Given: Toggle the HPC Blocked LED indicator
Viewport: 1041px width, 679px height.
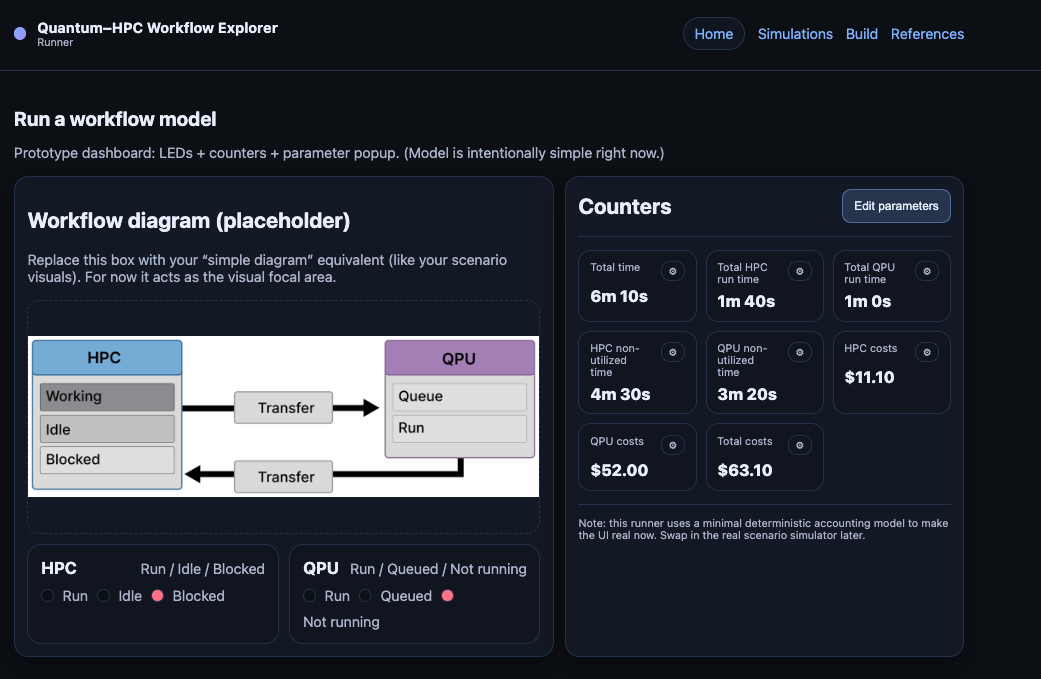Looking at the screenshot, I should [157, 595].
